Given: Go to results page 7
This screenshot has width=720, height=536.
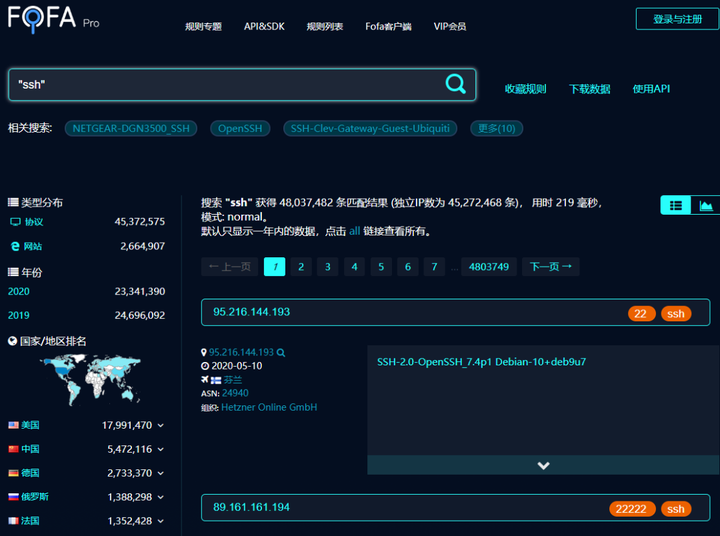Looking at the screenshot, I should [x=434, y=267].
